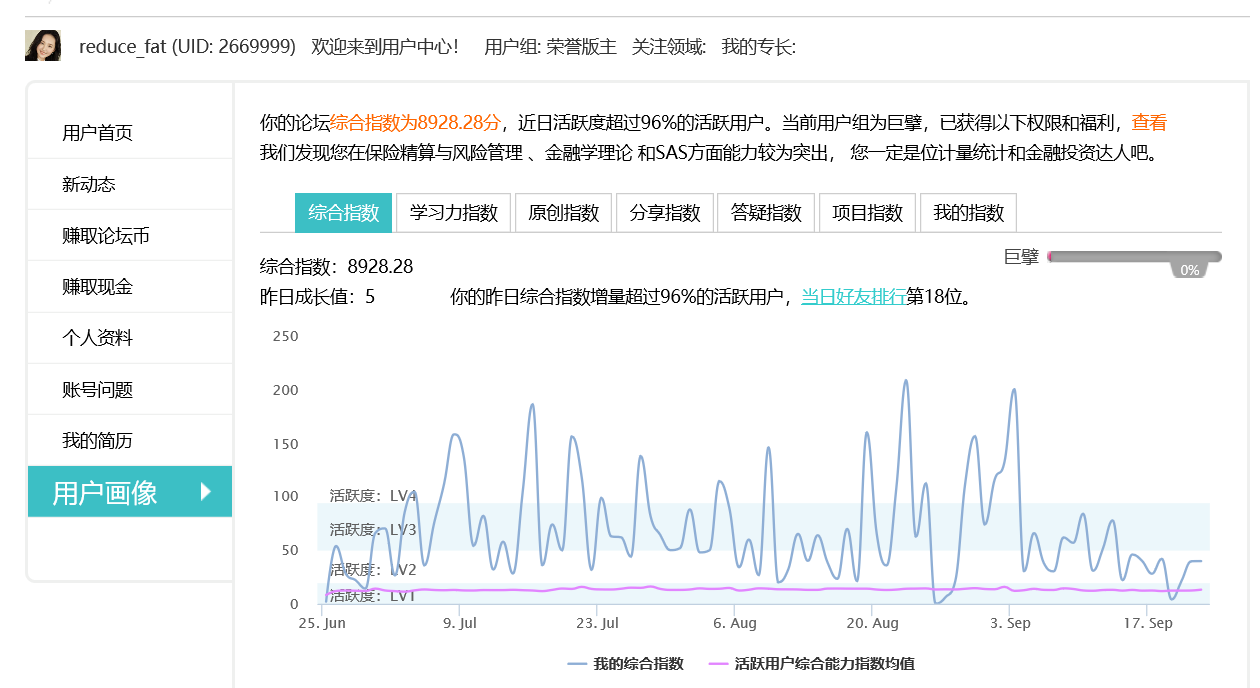Click the 活跃度：LV2 chart label

tap(373, 569)
